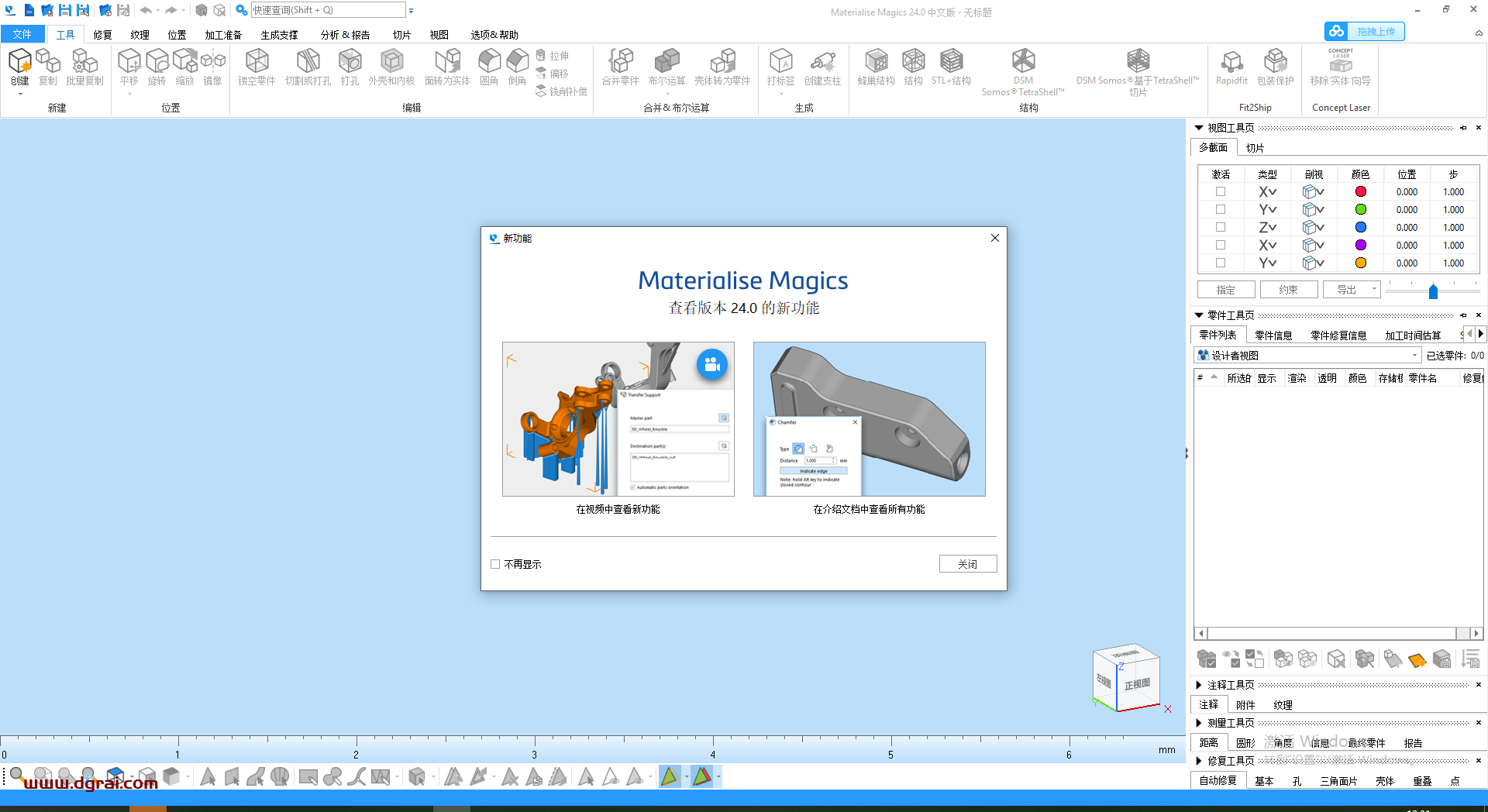Click the 创建支柱 create pillar tool

(x=822, y=67)
